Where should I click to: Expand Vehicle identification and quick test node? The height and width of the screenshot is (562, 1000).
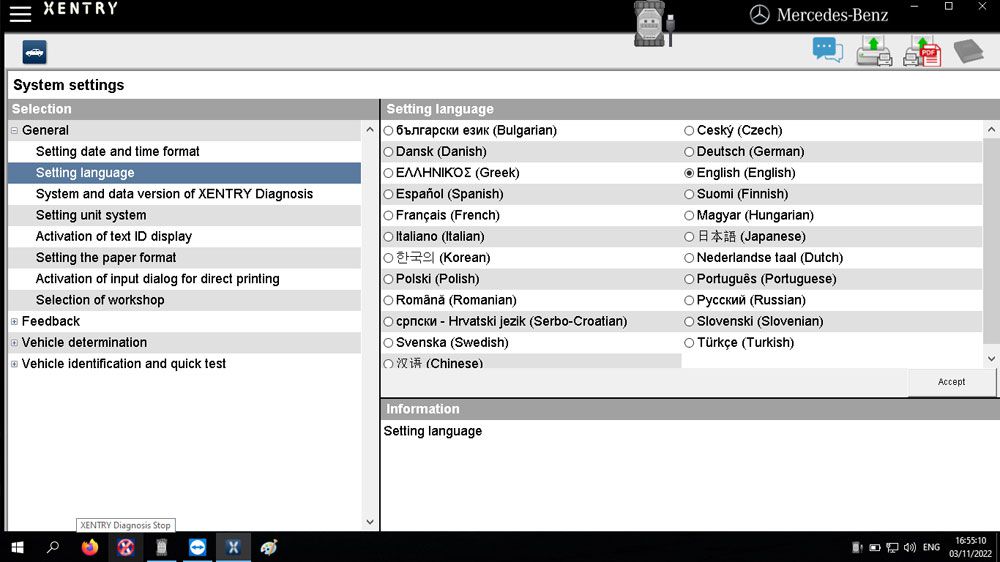click(x=14, y=364)
